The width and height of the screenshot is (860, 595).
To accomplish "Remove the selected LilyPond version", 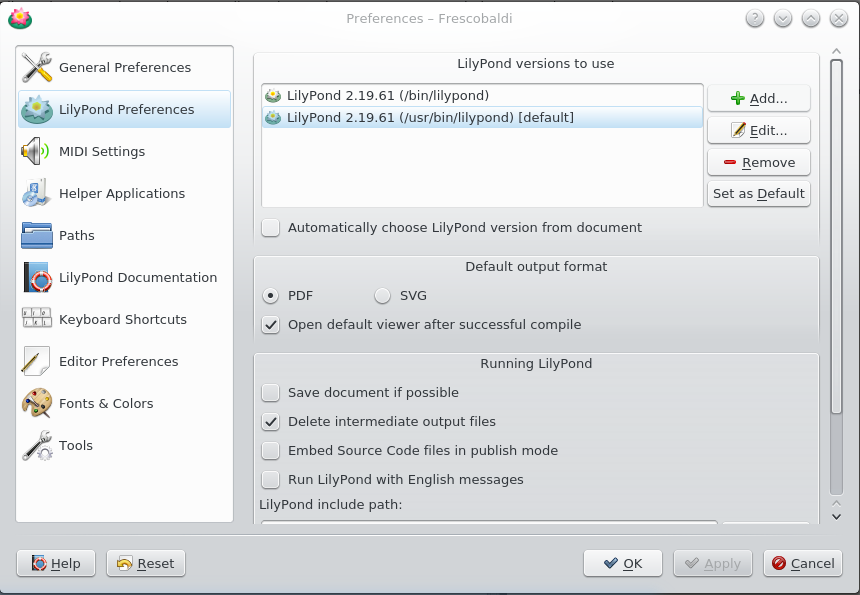I will point(759,162).
